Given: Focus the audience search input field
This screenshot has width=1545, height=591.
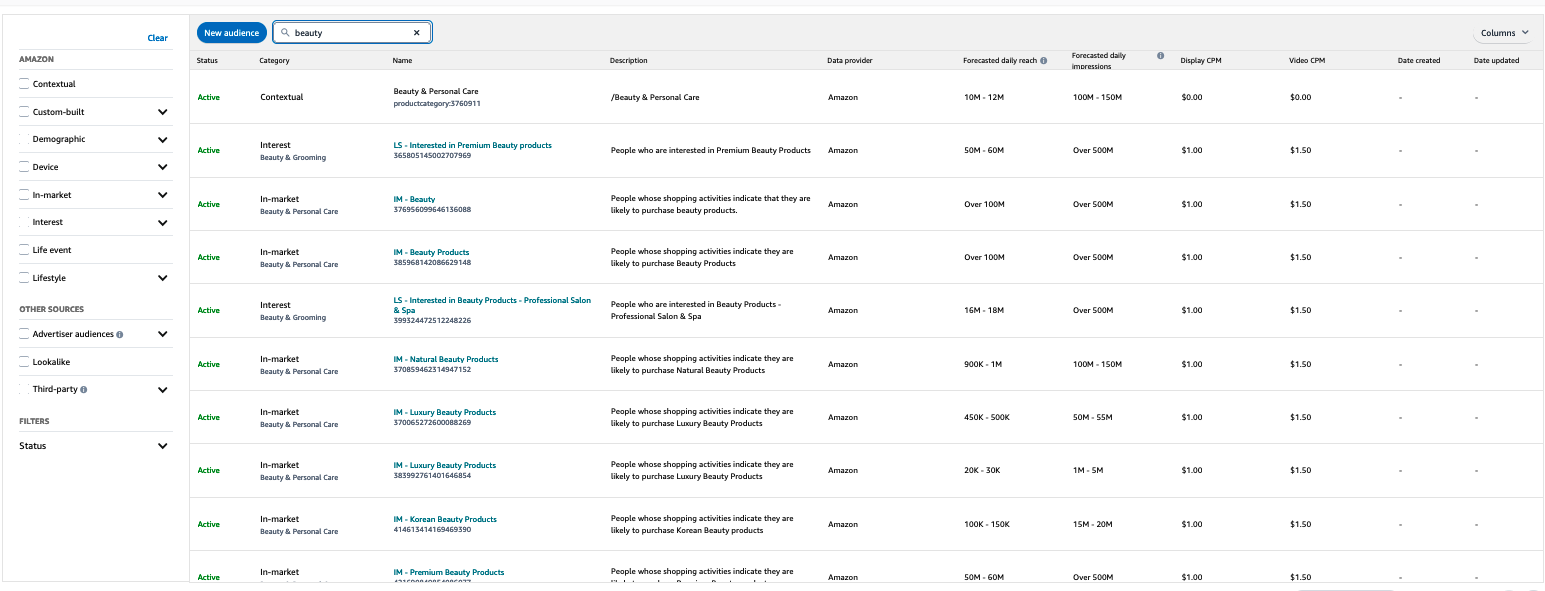Looking at the screenshot, I should coord(352,33).
